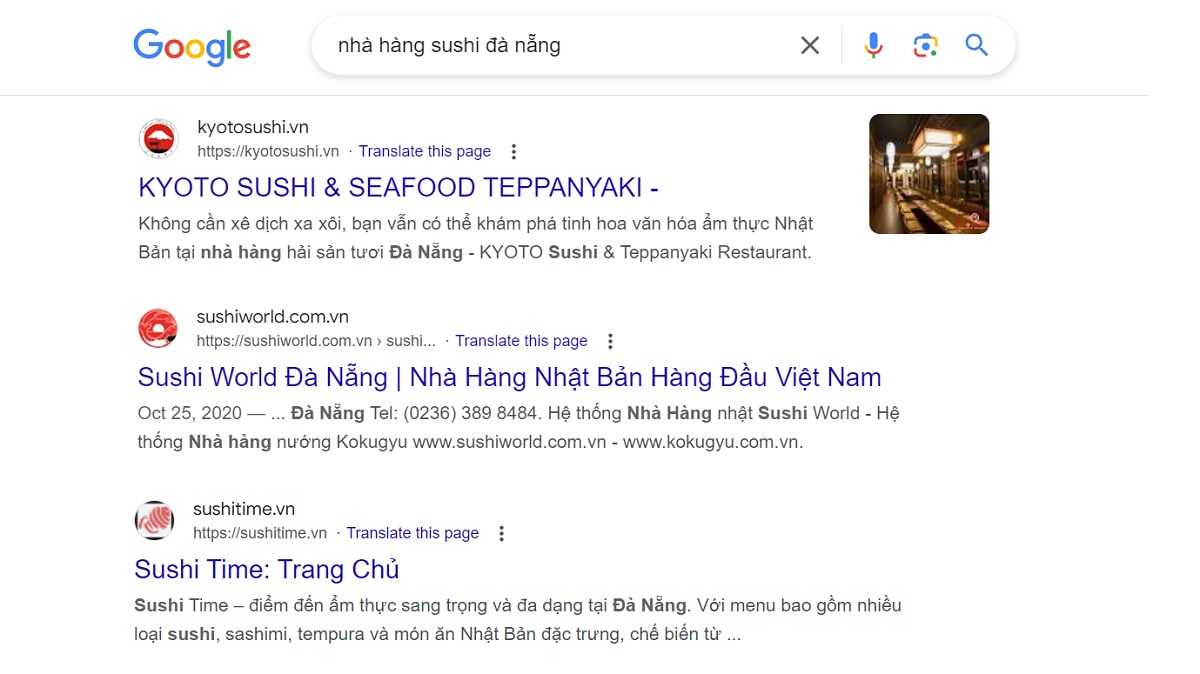Open Sushi Time: Trang Chủ result
This screenshot has height=674, width=1200.
point(267,569)
